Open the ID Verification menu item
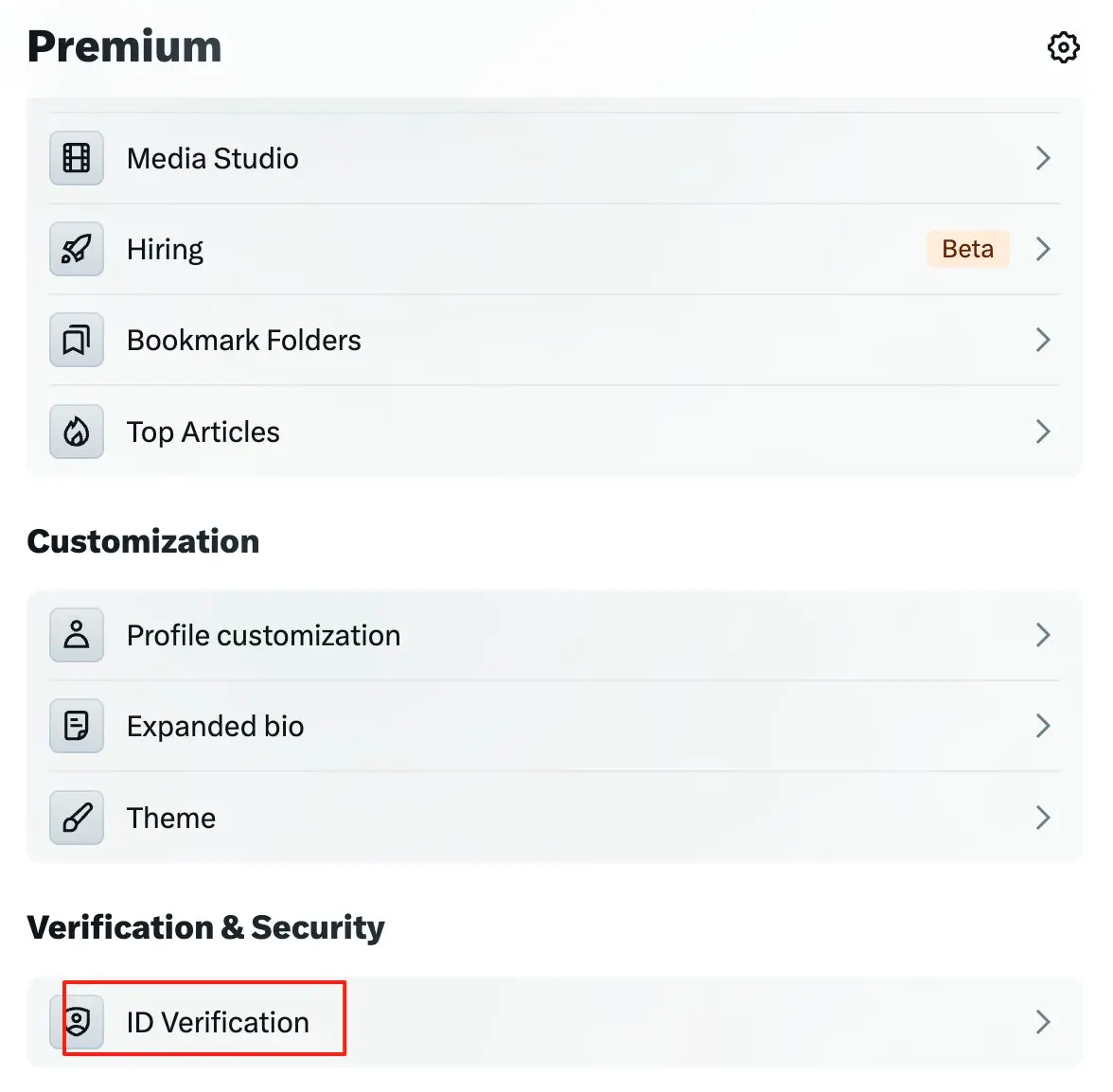The width and height of the screenshot is (1113, 1092). tap(218, 1022)
